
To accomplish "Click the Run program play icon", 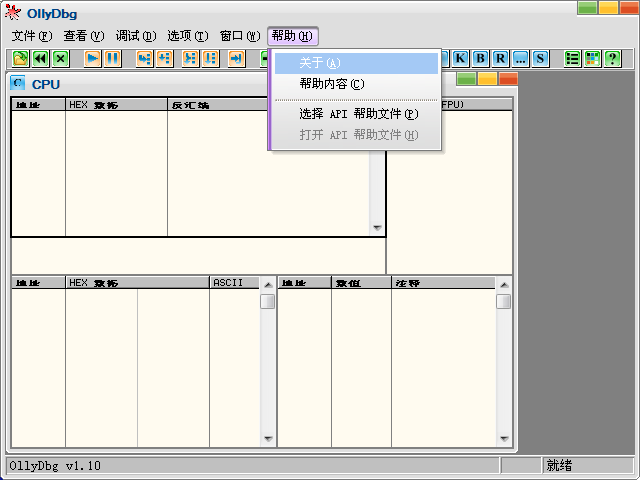I will pos(93,59).
